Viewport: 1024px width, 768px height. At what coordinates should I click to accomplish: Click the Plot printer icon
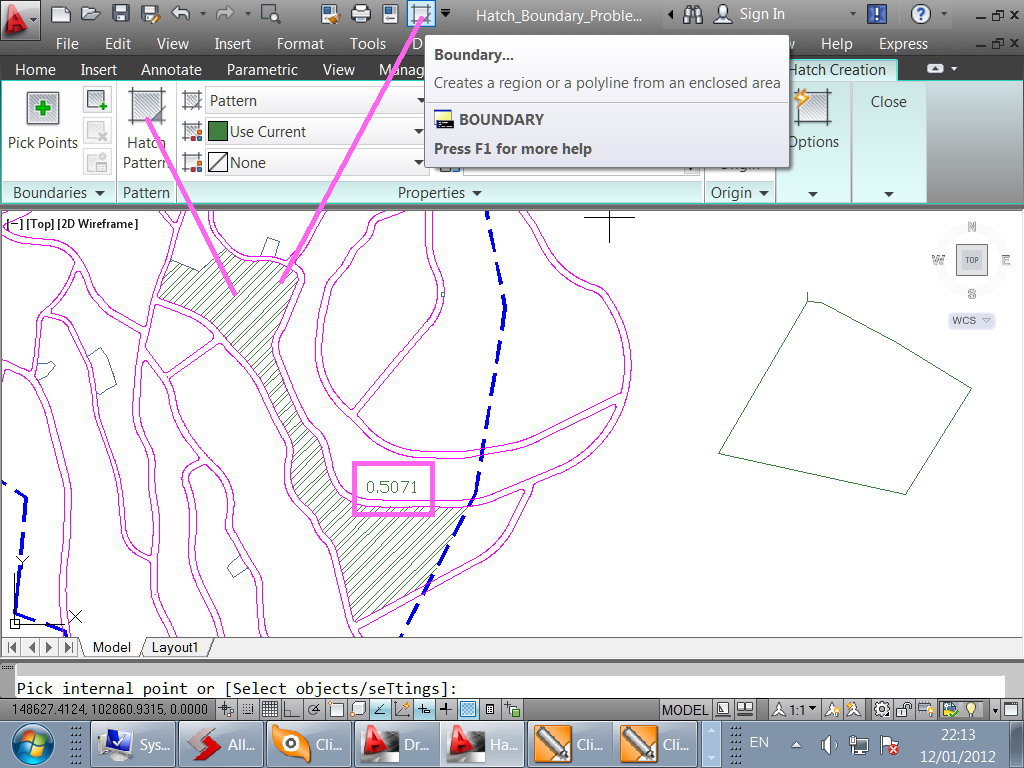click(360, 14)
